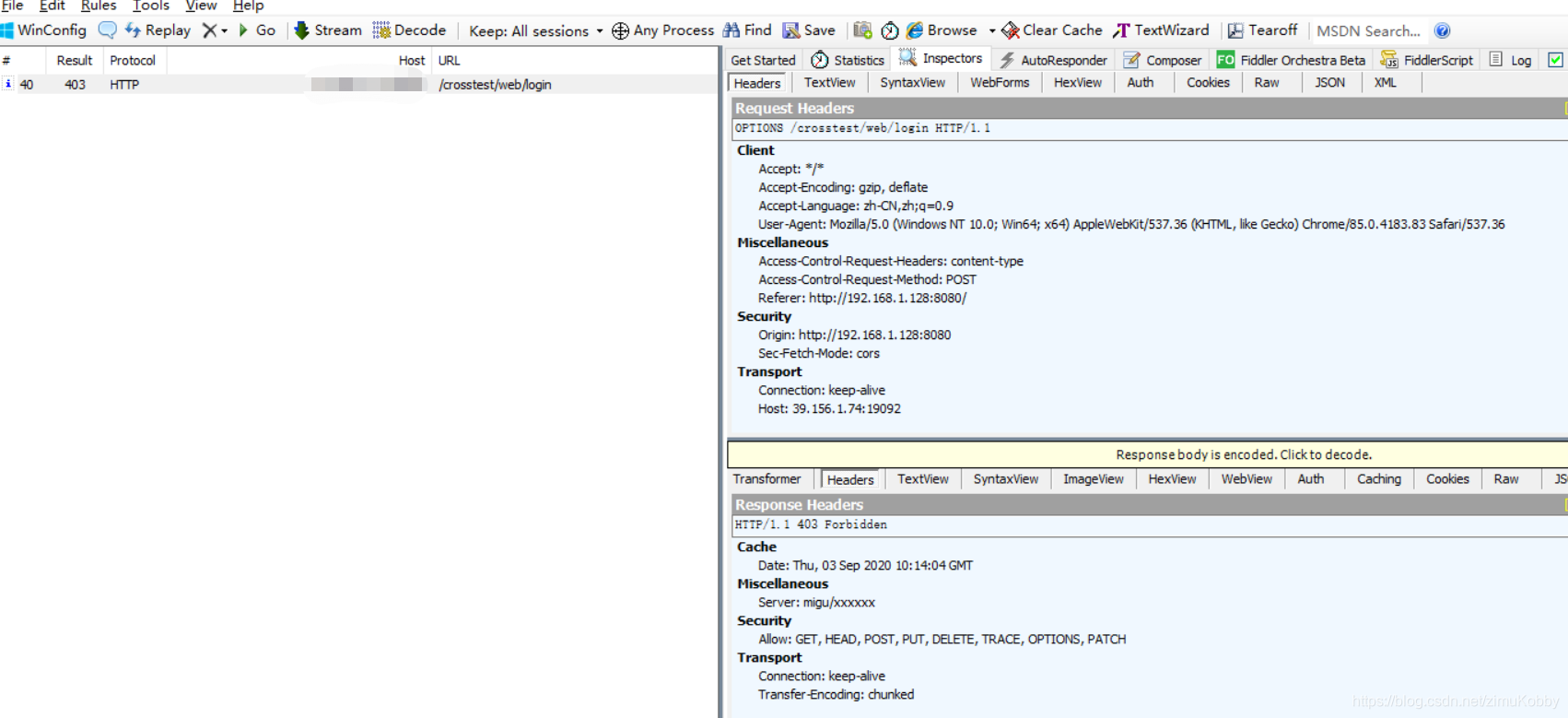The width and height of the screenshot is (1568, 718).
Task: Click the timer stopwatch icon in toolbar
Action: coord(890,30)
